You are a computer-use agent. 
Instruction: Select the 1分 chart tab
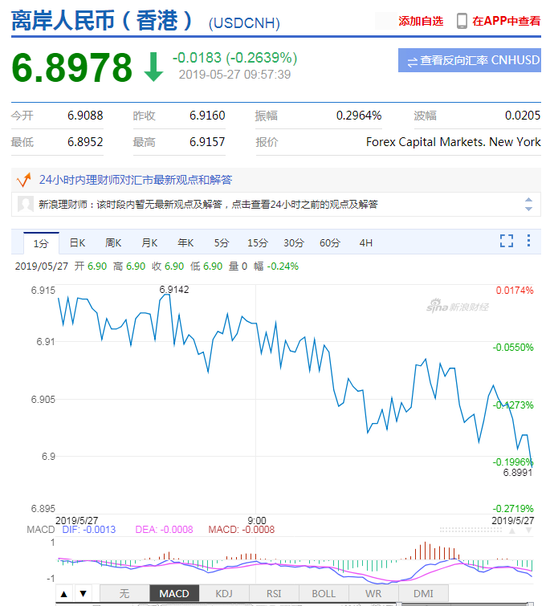pos(41,243)
